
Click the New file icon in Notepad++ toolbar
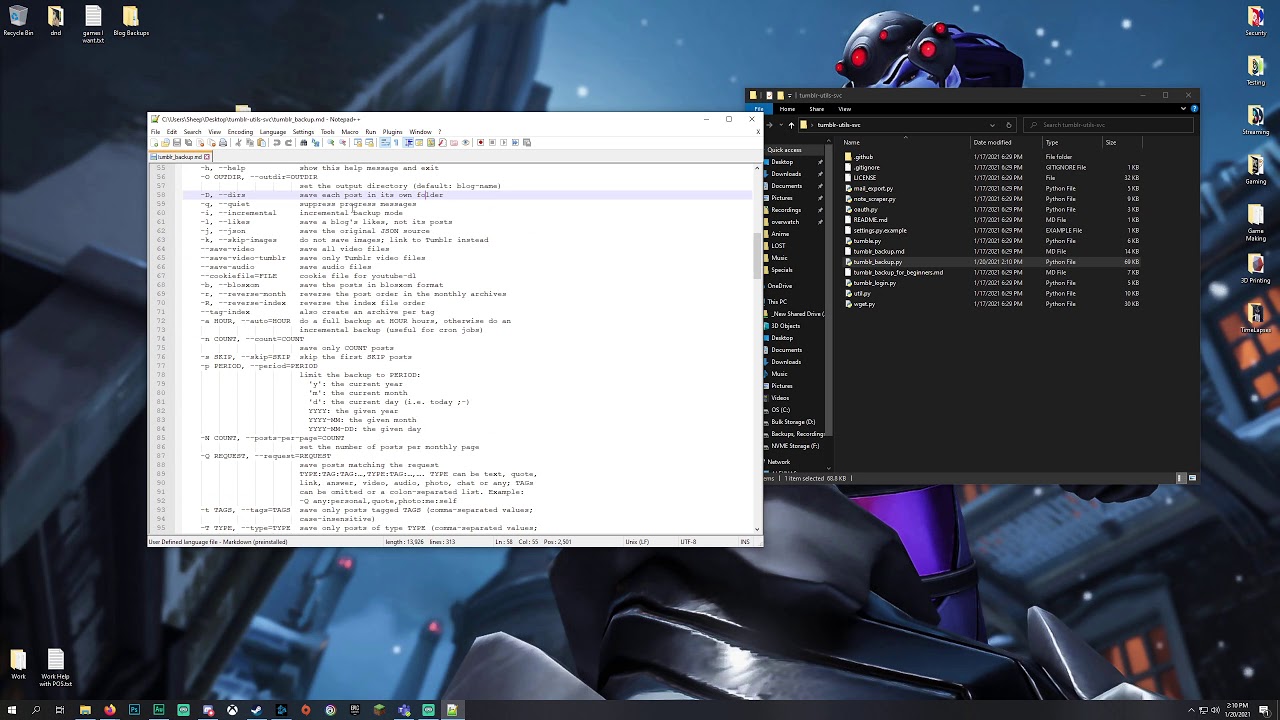click(154, 142)
